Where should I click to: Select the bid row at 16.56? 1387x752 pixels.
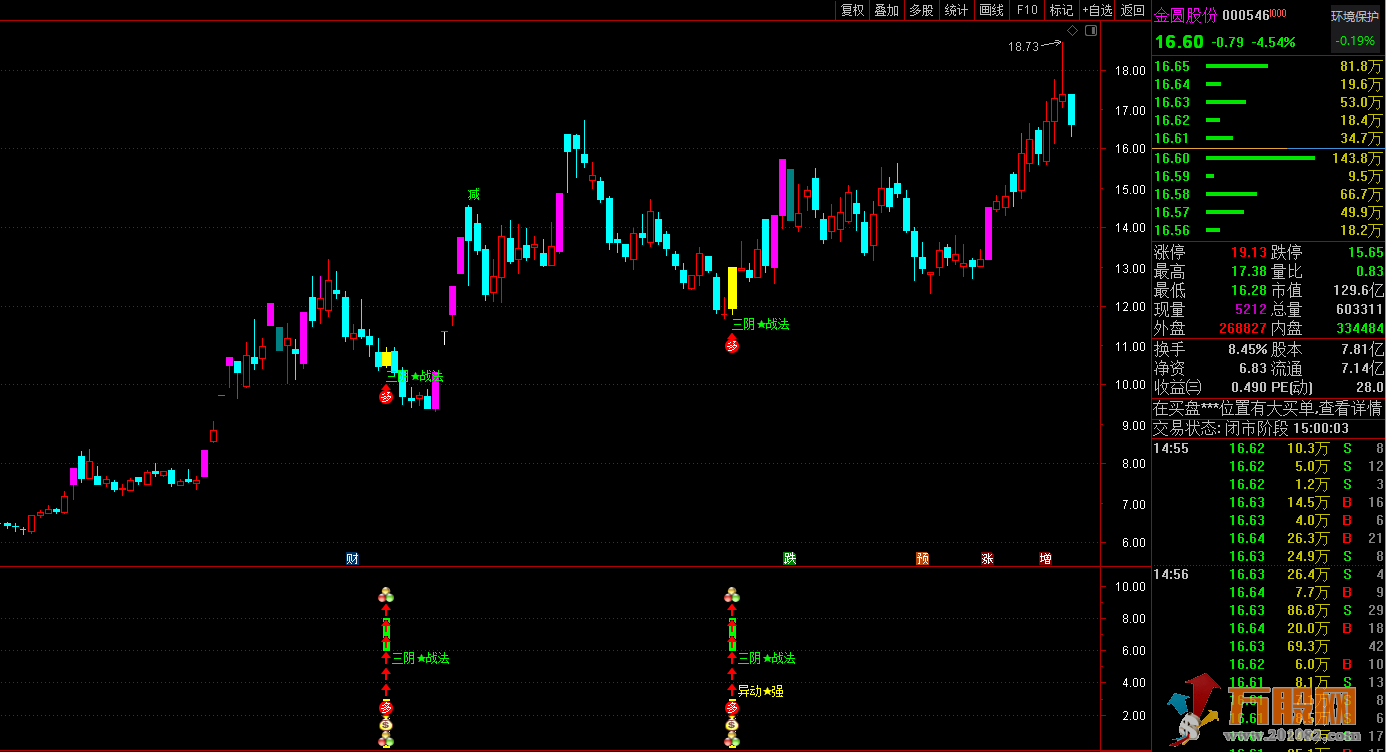pyautogui.click(x=1268, y=230)
